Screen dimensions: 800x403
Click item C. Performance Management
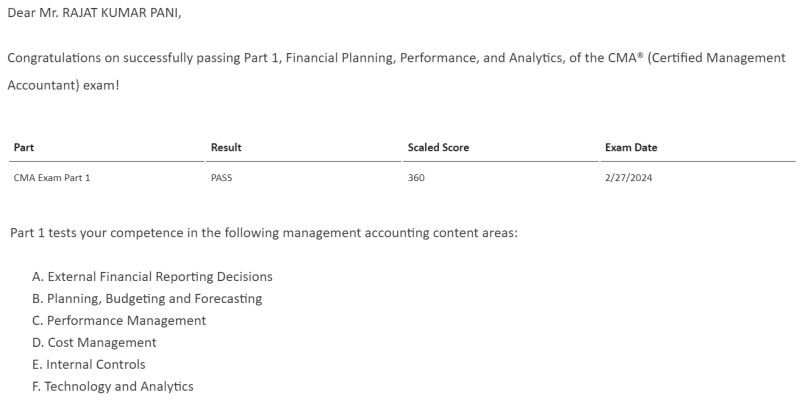click(119, 320)
